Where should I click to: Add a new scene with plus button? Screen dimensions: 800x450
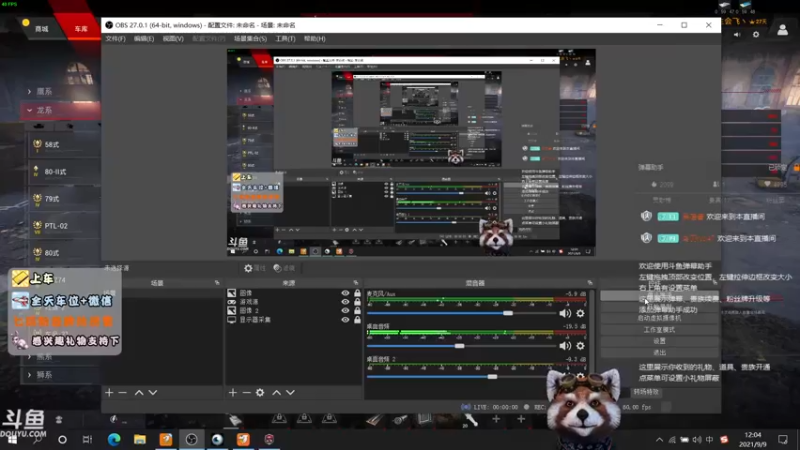109,392
